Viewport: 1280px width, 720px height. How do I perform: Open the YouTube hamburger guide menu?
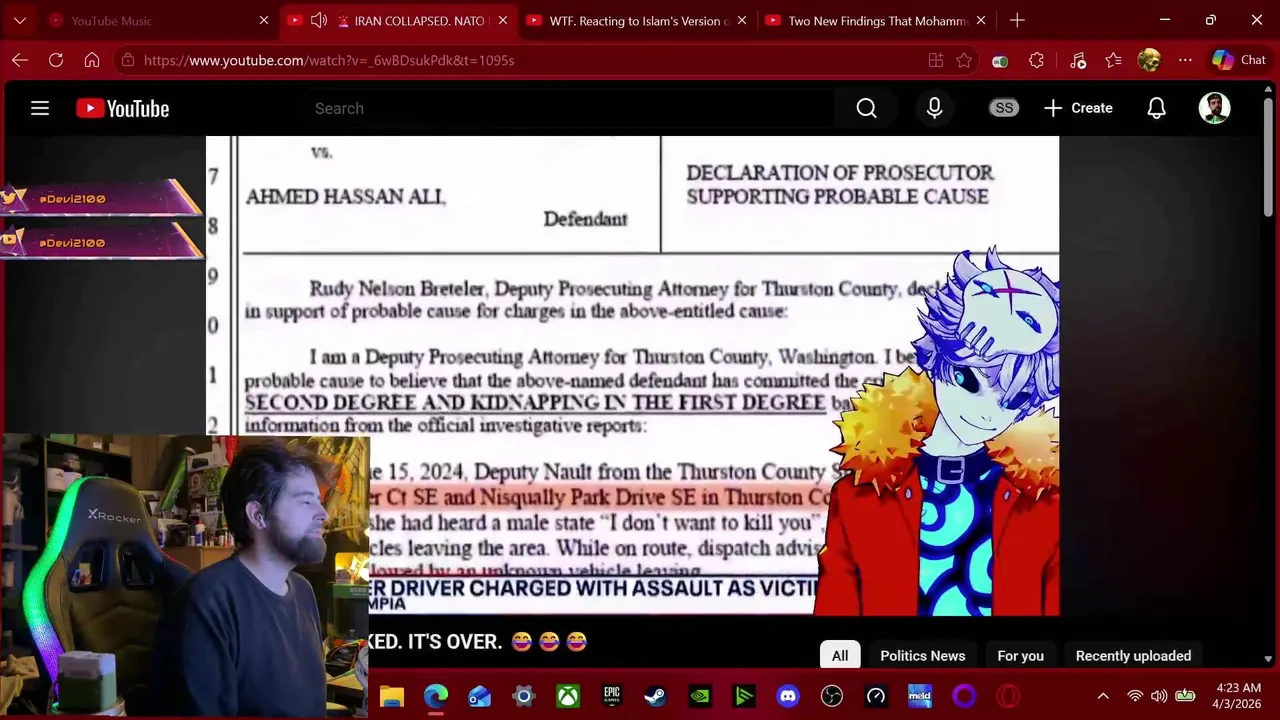coord(40,108)
